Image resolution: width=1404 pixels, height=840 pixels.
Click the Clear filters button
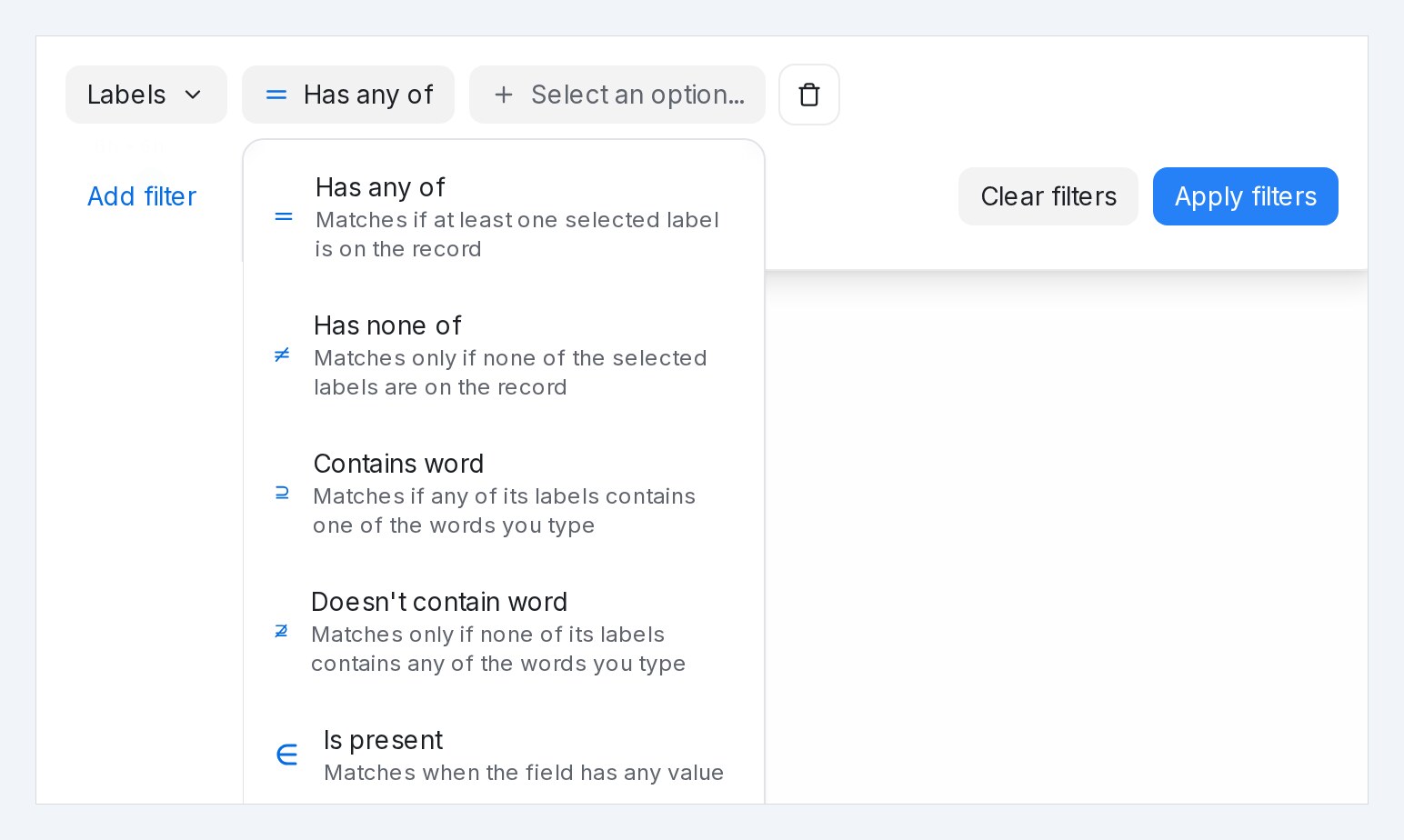(x=1048, y=196)
